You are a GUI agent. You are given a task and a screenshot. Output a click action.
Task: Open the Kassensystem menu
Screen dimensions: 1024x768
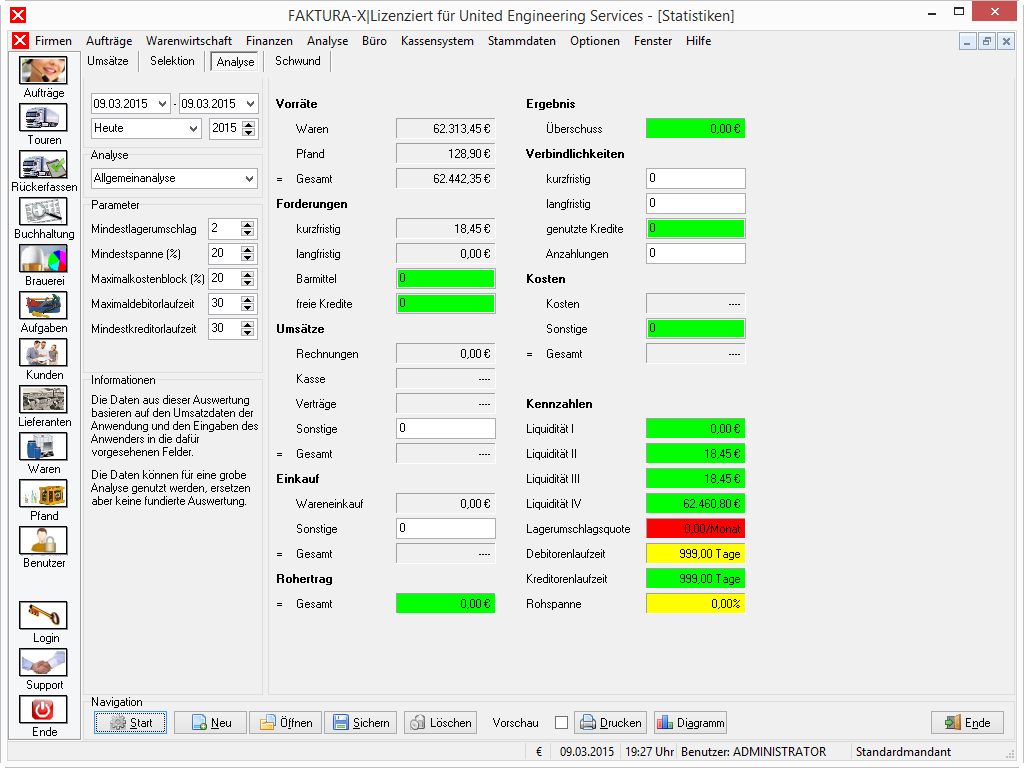coord(437,40)
